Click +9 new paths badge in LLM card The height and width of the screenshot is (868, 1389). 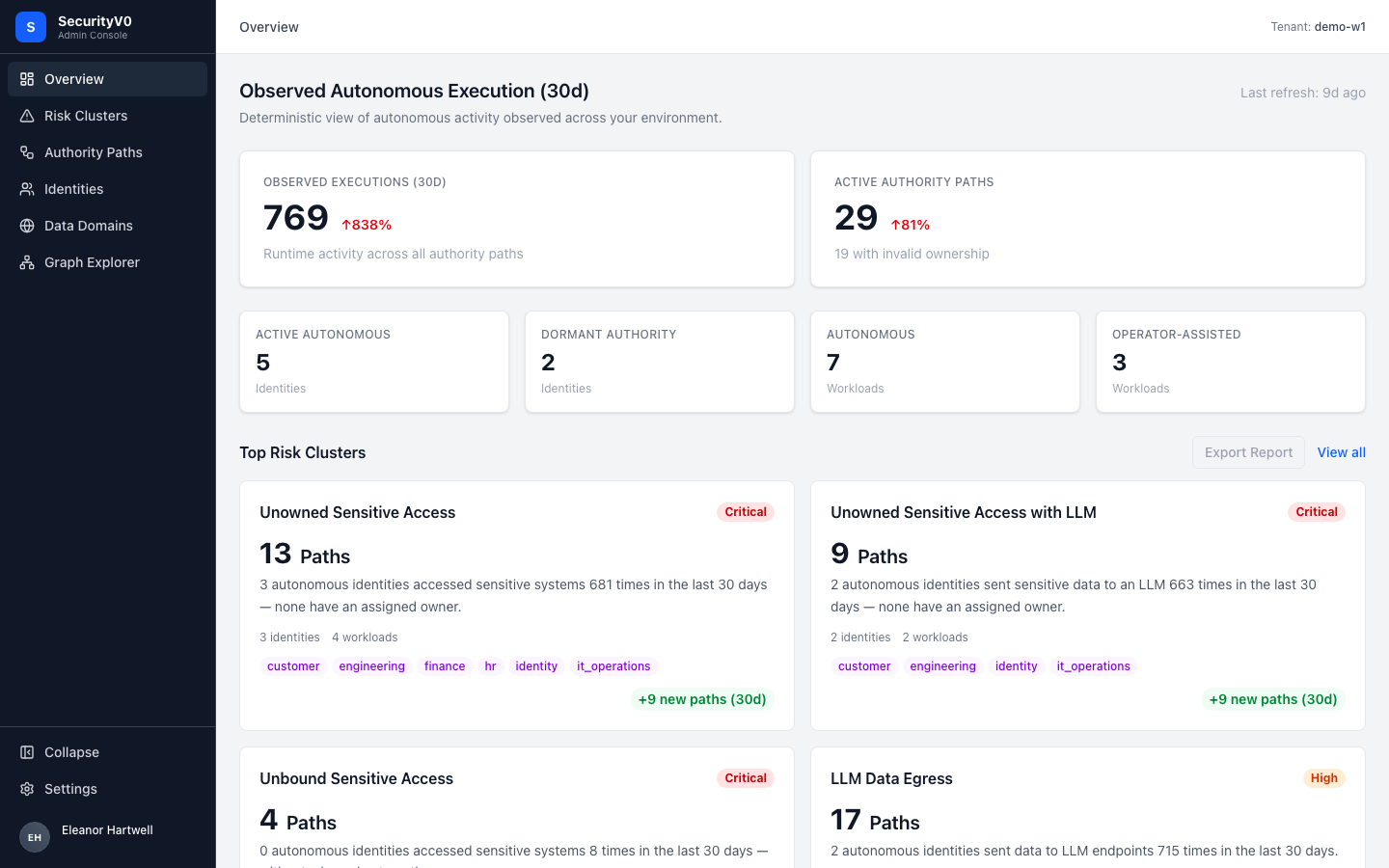(1273, 699)
